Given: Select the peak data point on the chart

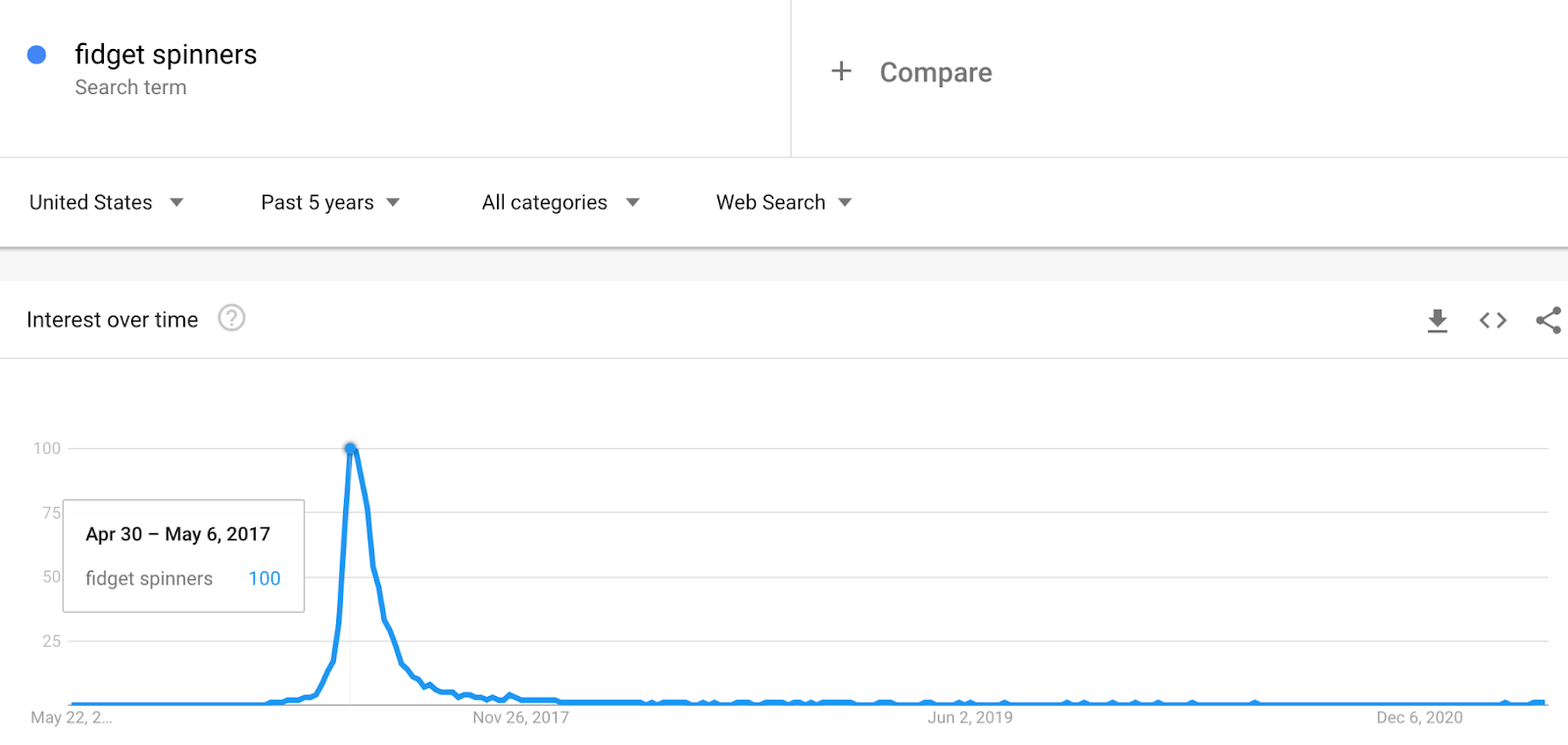Looking at the screenshot, I should [x=350, y=449].
